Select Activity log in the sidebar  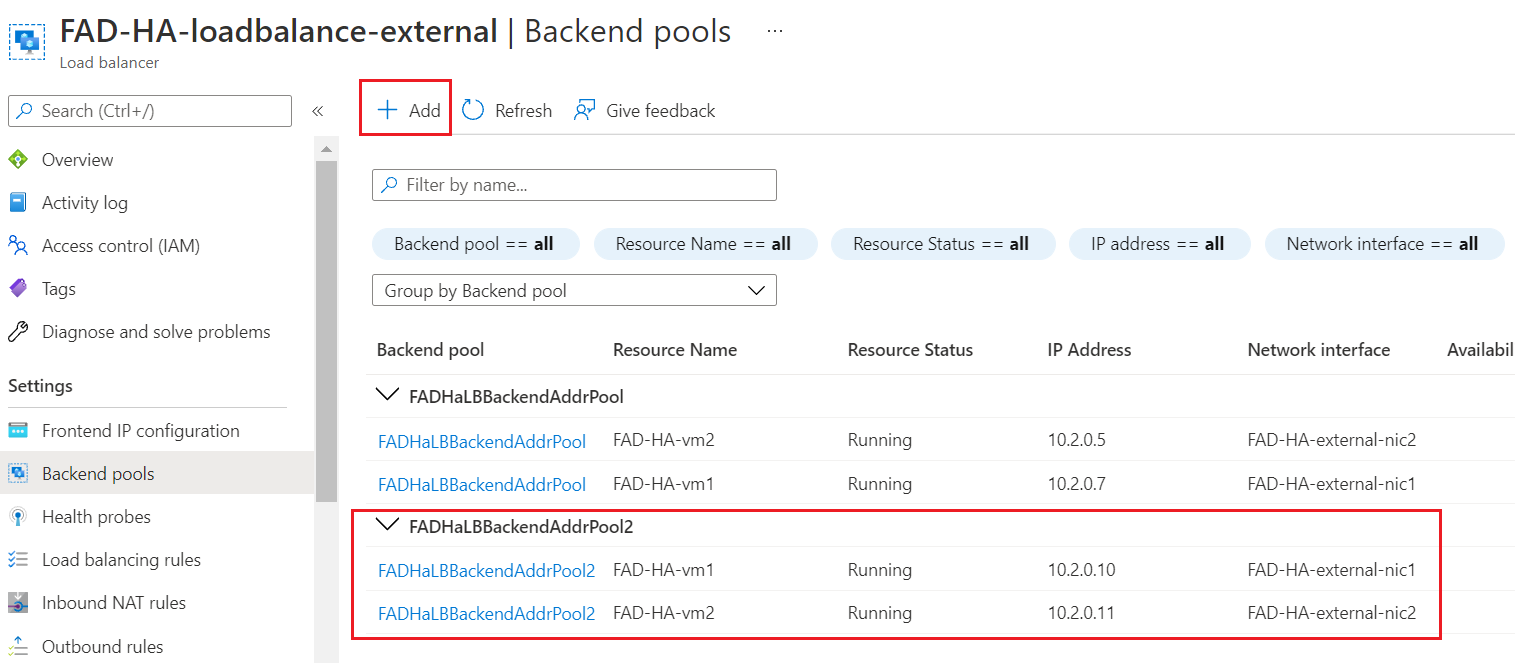20,202
